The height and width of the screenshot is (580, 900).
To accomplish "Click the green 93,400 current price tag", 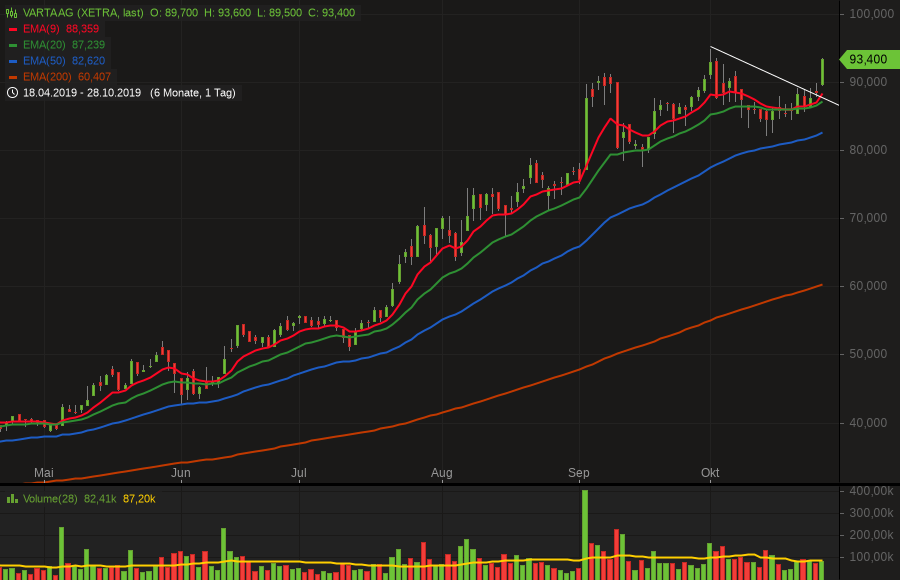I will [868, 59].
